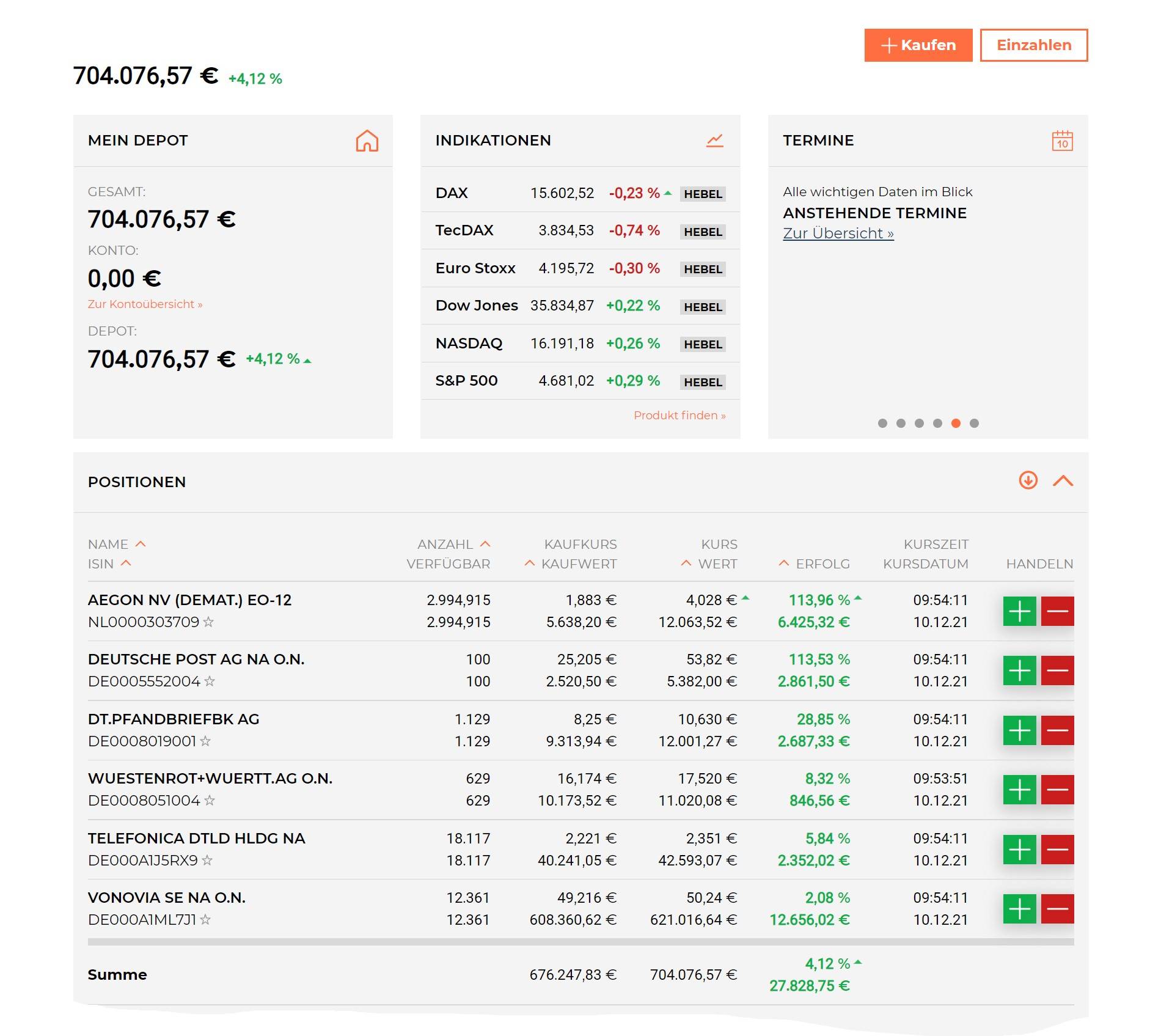1161x1036 pixels.
Task: Click HEBEL button for NASDAQ
Action: tap(703, 344)
